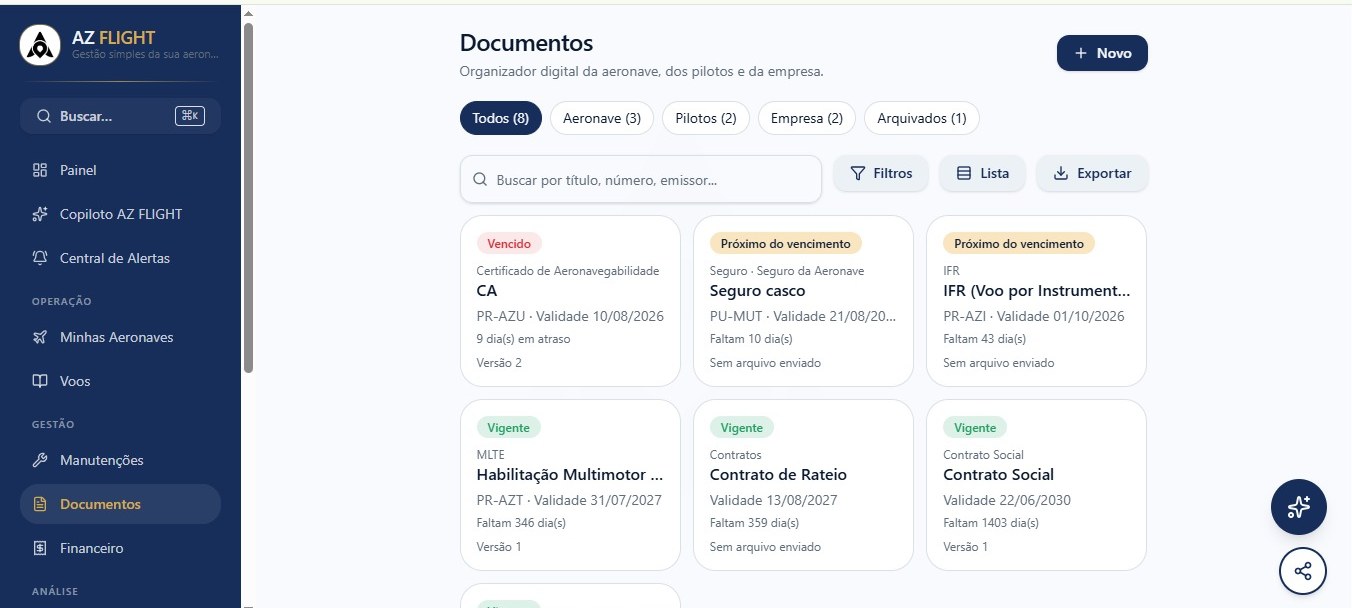Click the ⌘K shortcut badge
This screenshot has height=608, width=1352.
[x=189, y=116]
